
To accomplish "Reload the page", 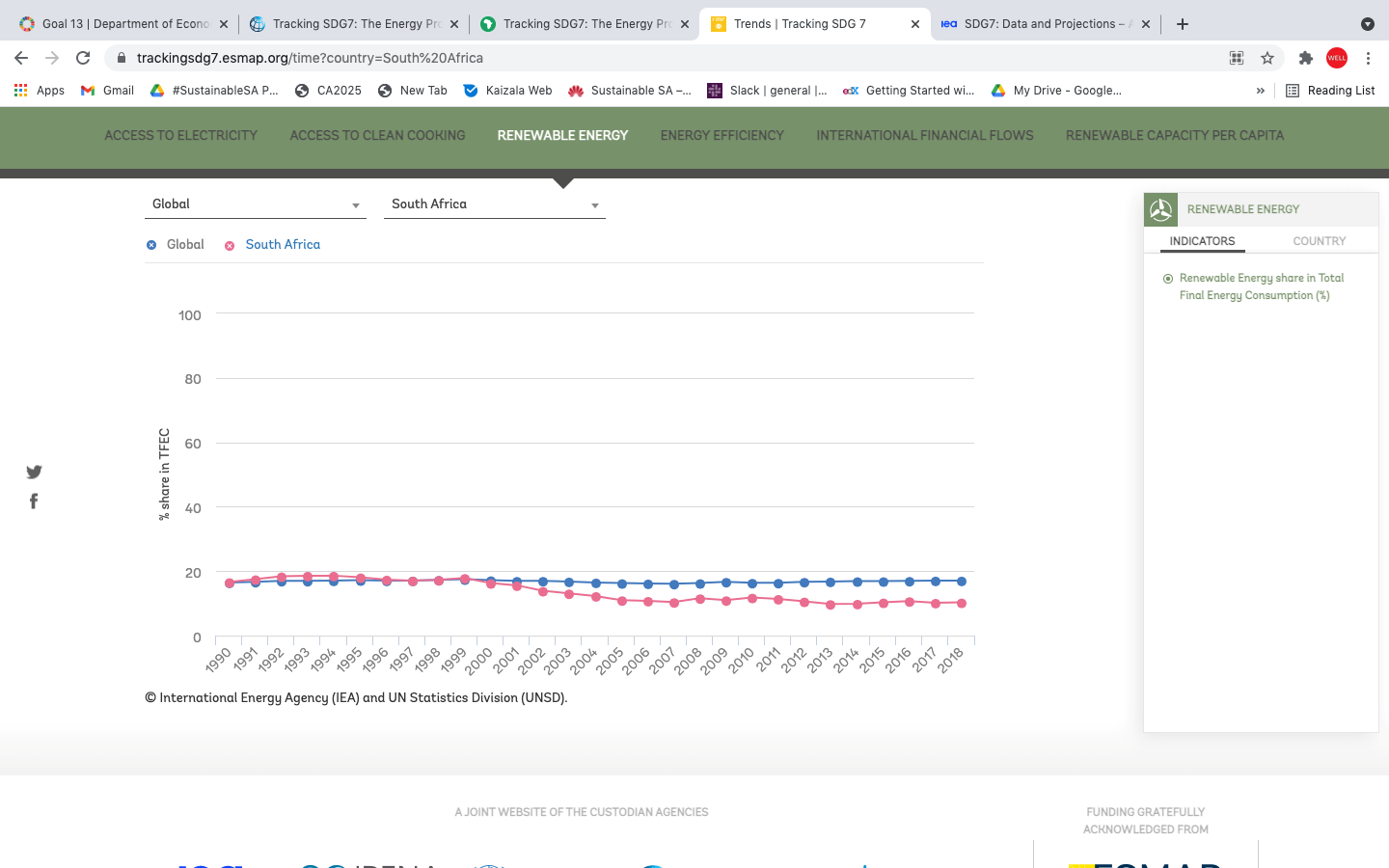I will pyautogui.click(x=83, y=58).
